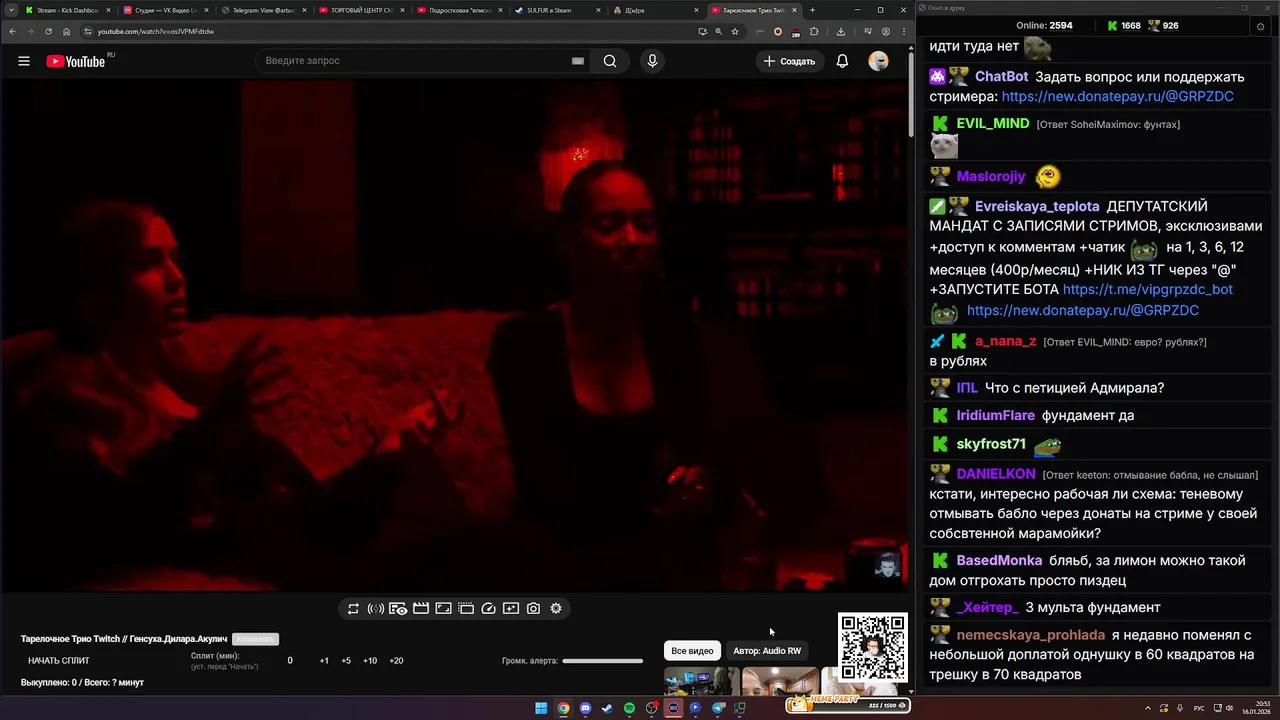Click the resize frame icon in player toolbar
Image resolution: width=1280 pixels, height=720 pixels.
click(443, 608)
